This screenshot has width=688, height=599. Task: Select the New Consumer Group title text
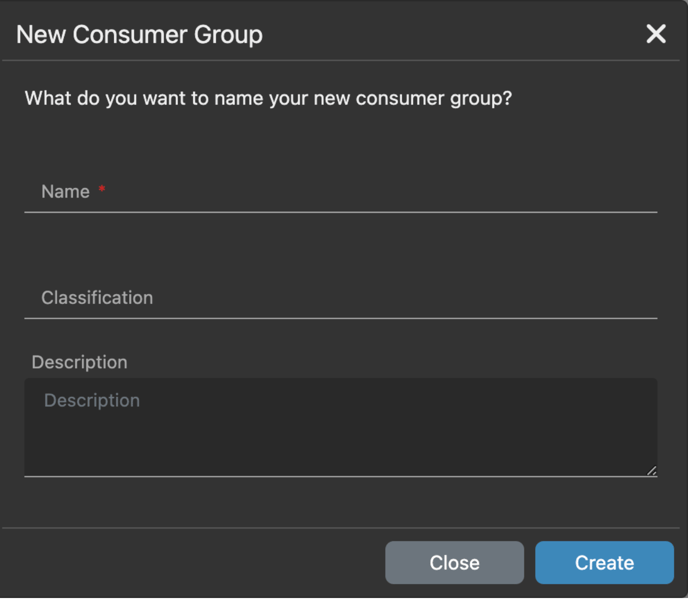(x=140, y=35)
